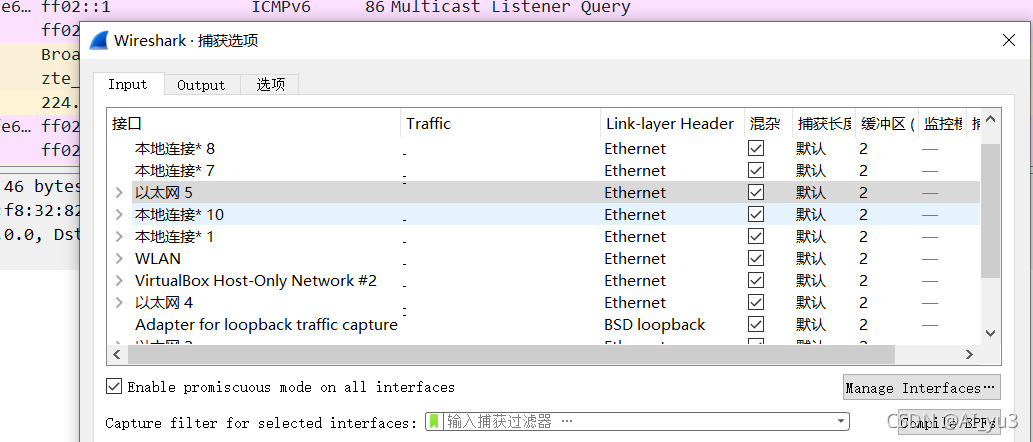Viewport: 1033px width, 442px height.
Task: Select the WLAN interface name
Action: [157, 258]
